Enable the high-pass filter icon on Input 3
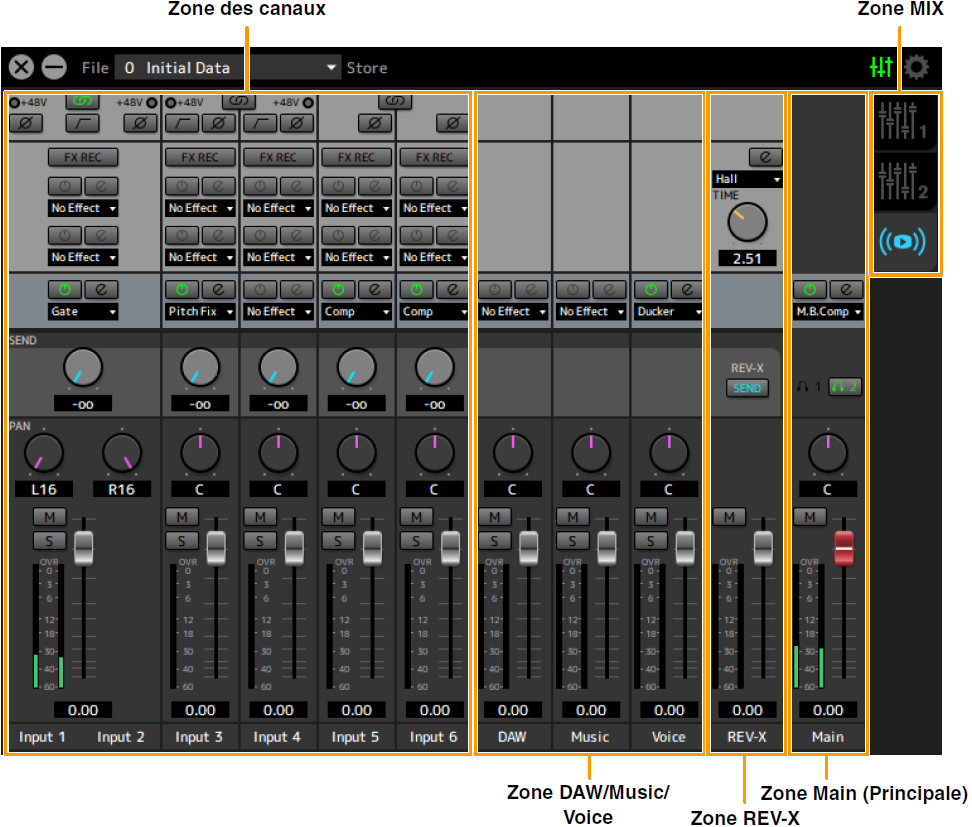Viewport: 972px width, 827px height. coord(182,123)
